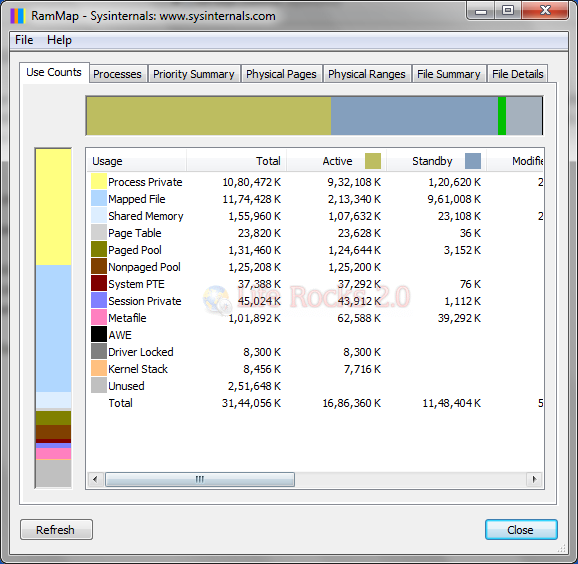
Task: Maximize the RamMap window
Action: pos(508,10)
